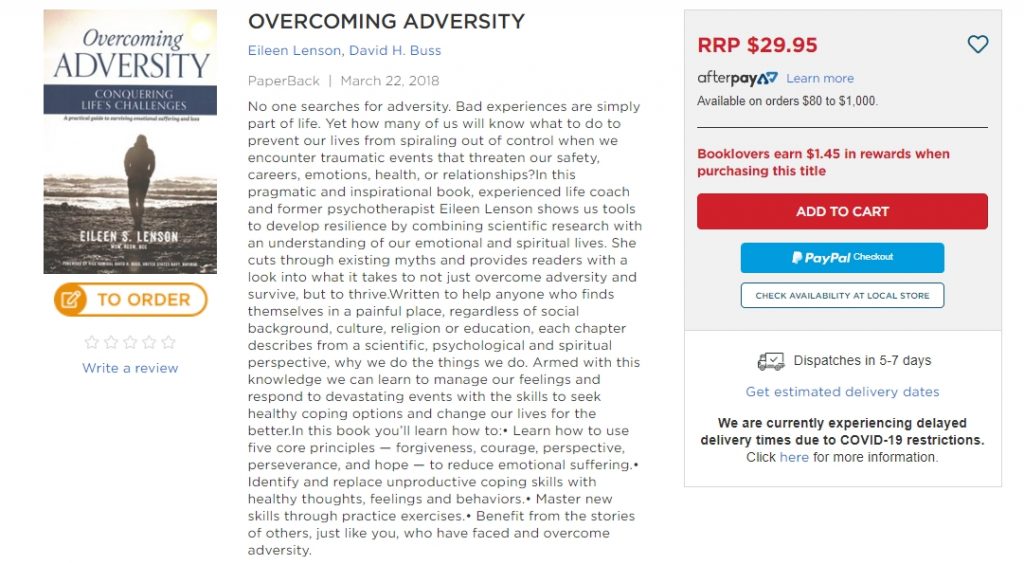Open Eileen Lenson author link

point(295,50)
